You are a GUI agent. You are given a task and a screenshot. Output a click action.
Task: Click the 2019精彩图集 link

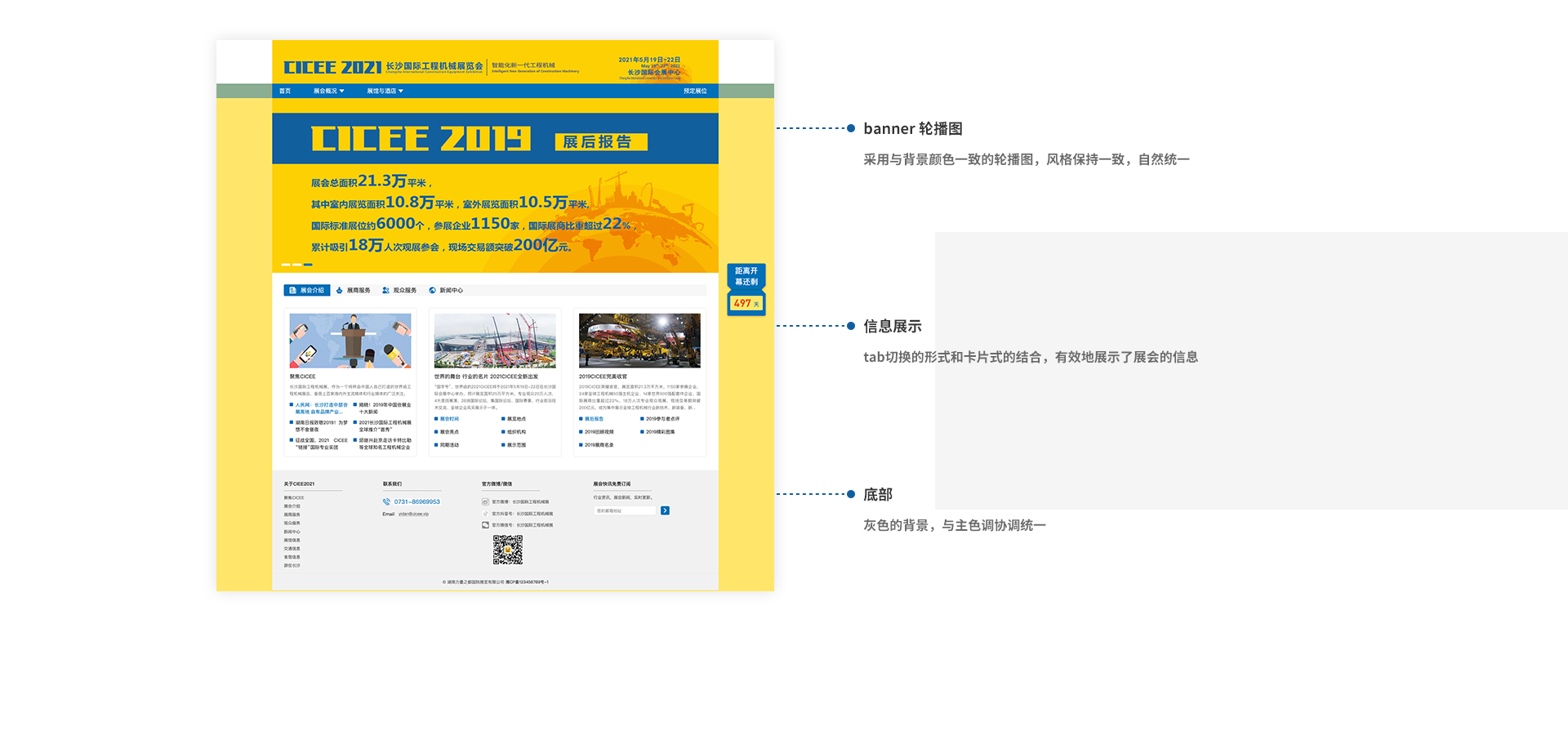coord(658,432)
